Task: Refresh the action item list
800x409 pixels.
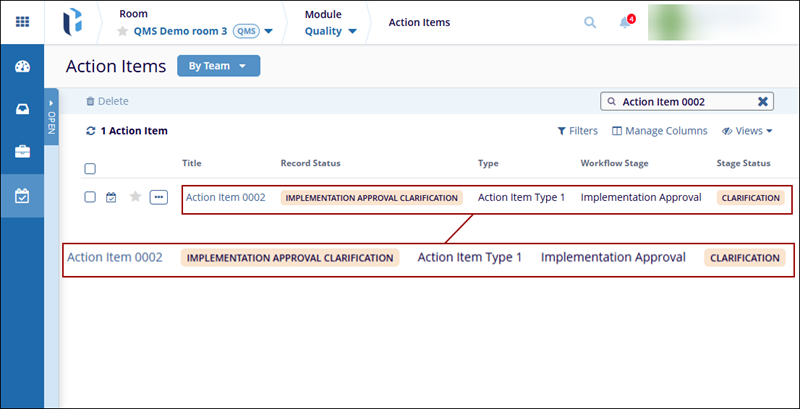Action: (x=91, y=131)
